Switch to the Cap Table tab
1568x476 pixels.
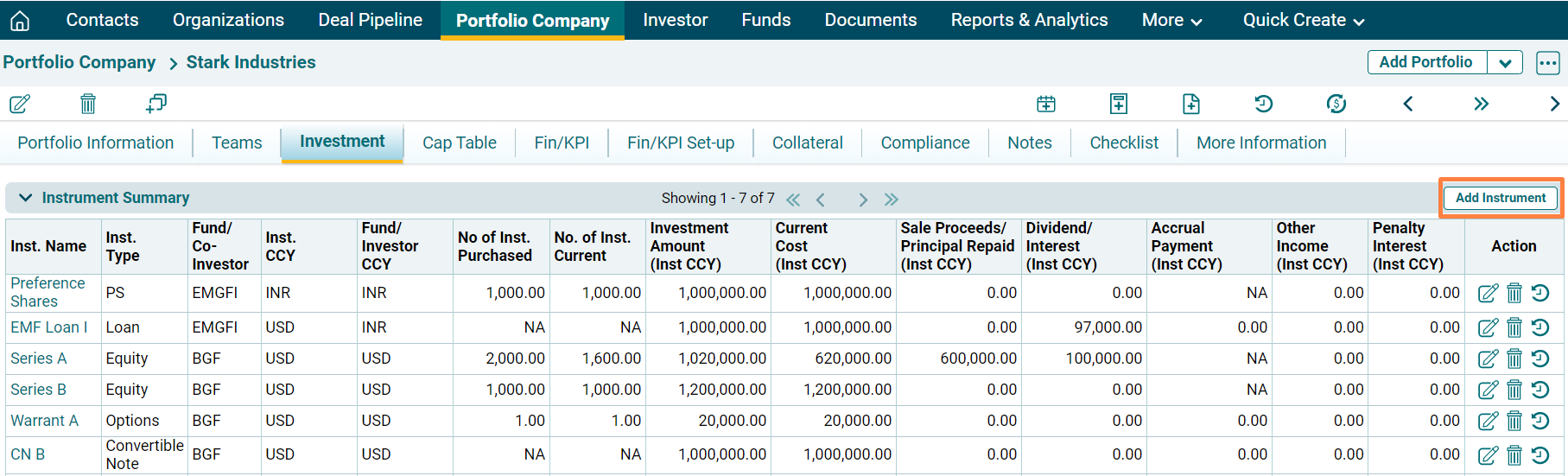click(x=459, y=143)
